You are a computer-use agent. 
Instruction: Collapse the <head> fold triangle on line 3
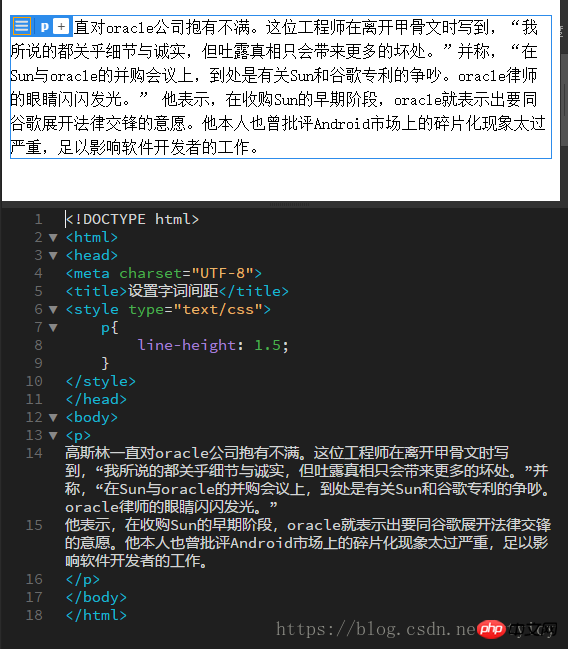[53, 255]
